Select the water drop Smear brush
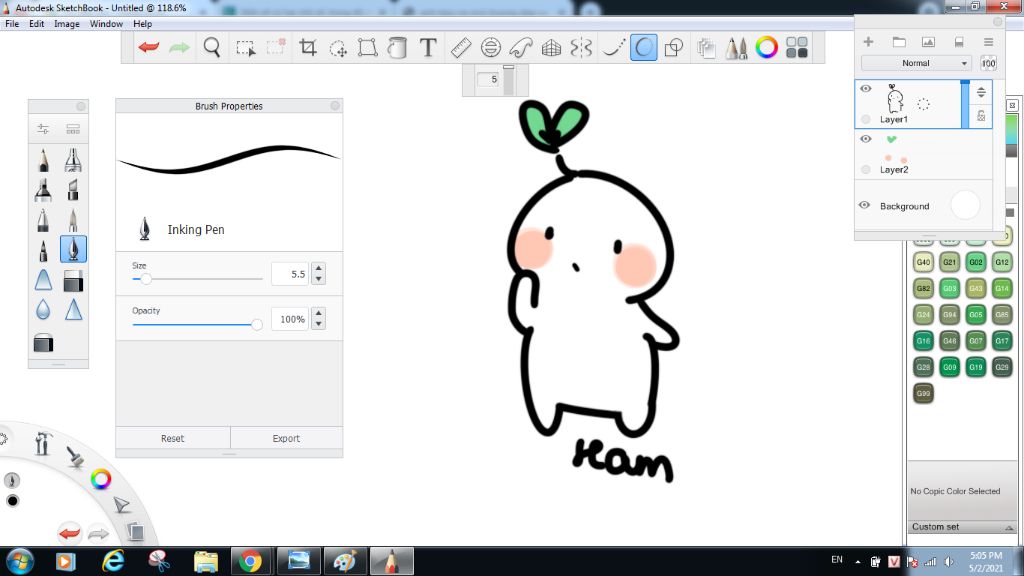This screenshot has height=576, width=1024. [x=43, y=310]
